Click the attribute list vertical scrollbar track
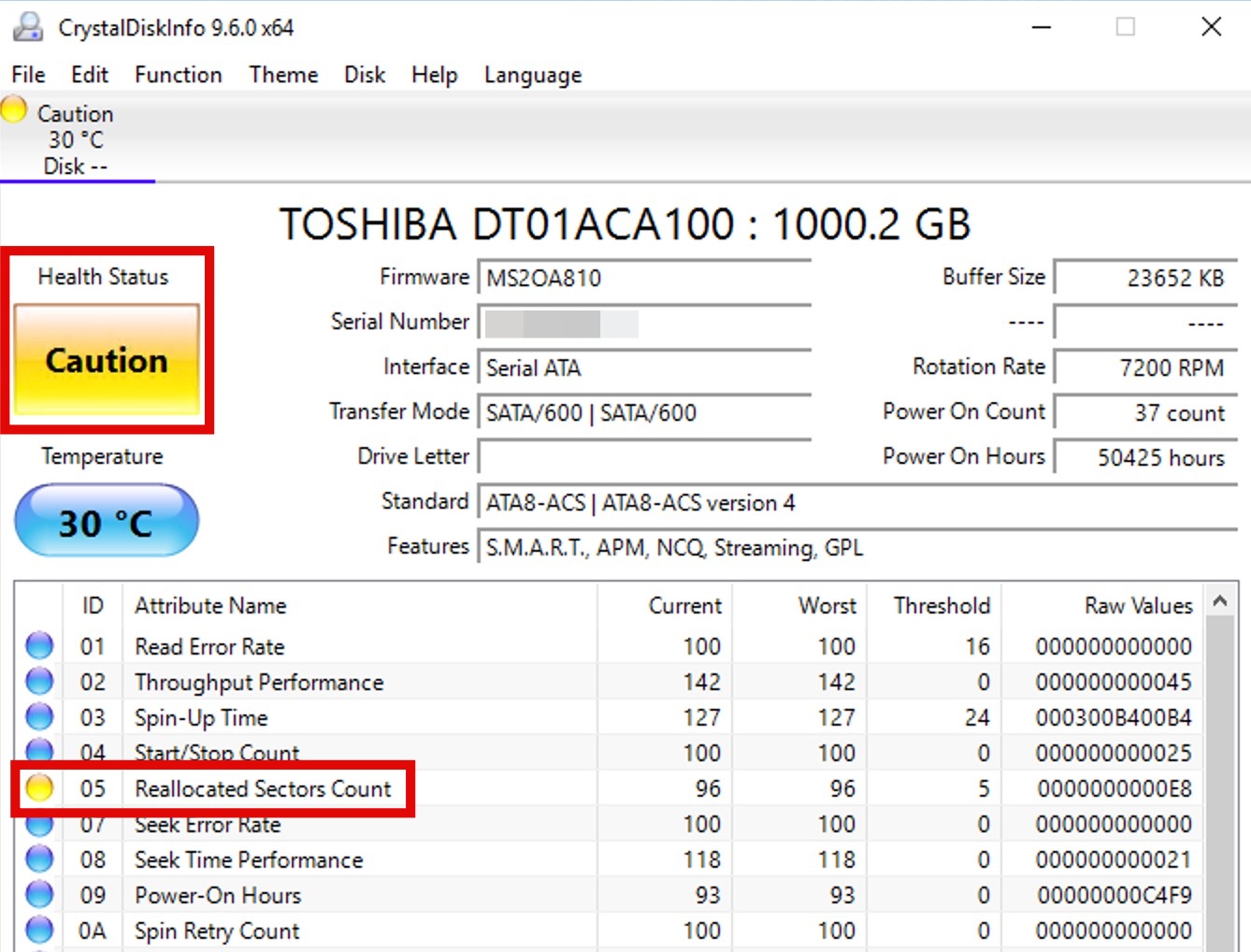1251x952 pixels. tap(1219, 784)
